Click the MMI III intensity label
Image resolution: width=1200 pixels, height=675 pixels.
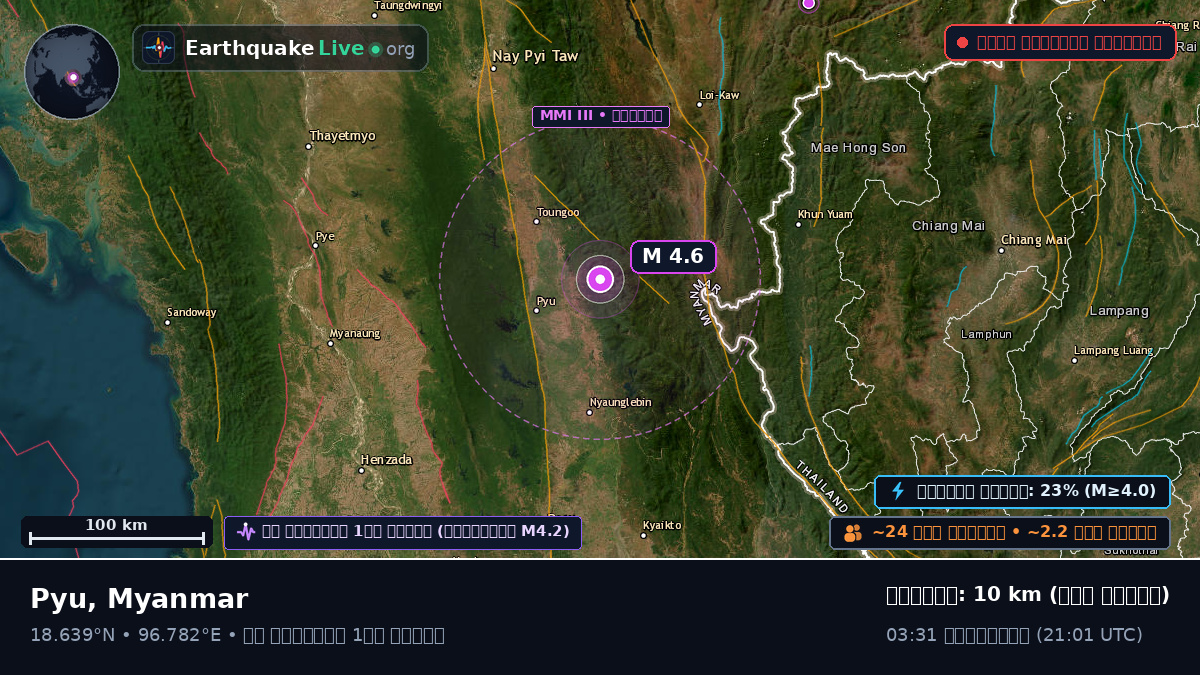601,116
